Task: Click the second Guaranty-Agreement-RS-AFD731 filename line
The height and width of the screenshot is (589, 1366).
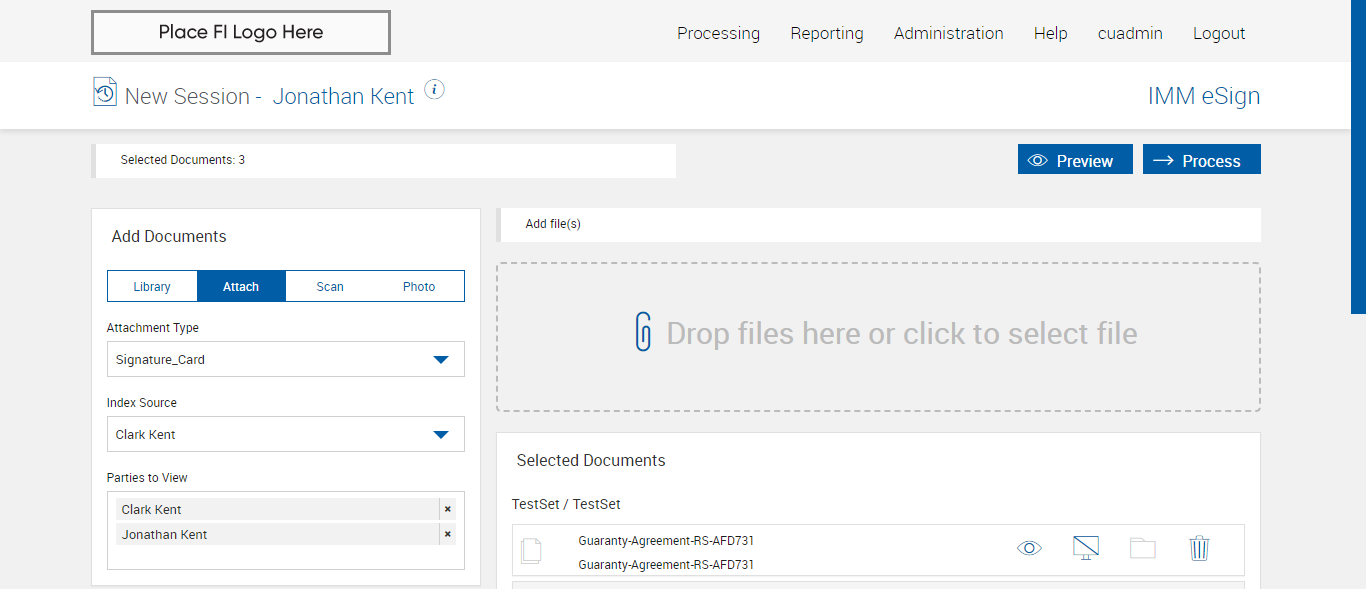Action: (666, 565)
